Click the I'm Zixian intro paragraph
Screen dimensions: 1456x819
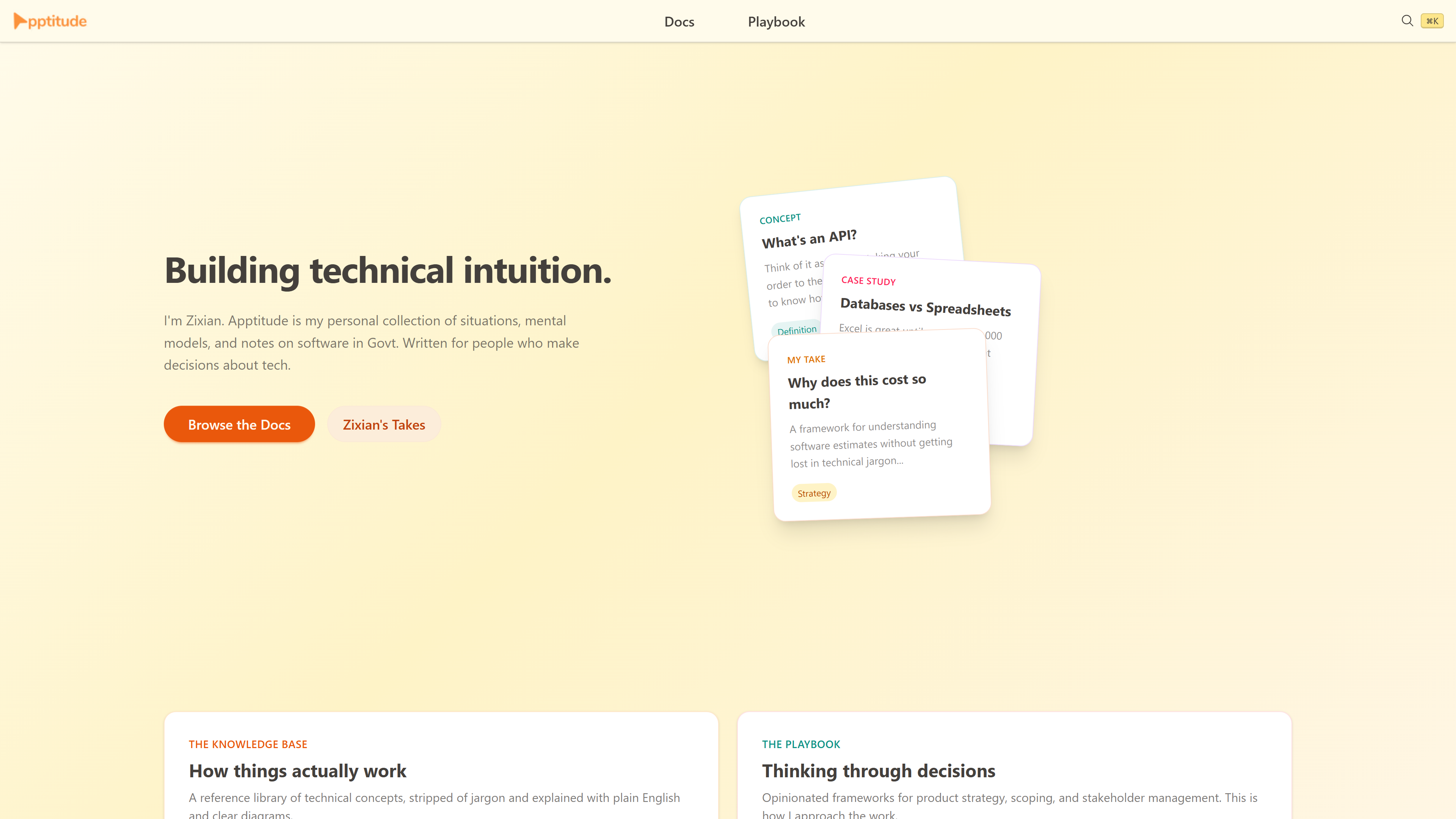371,343
